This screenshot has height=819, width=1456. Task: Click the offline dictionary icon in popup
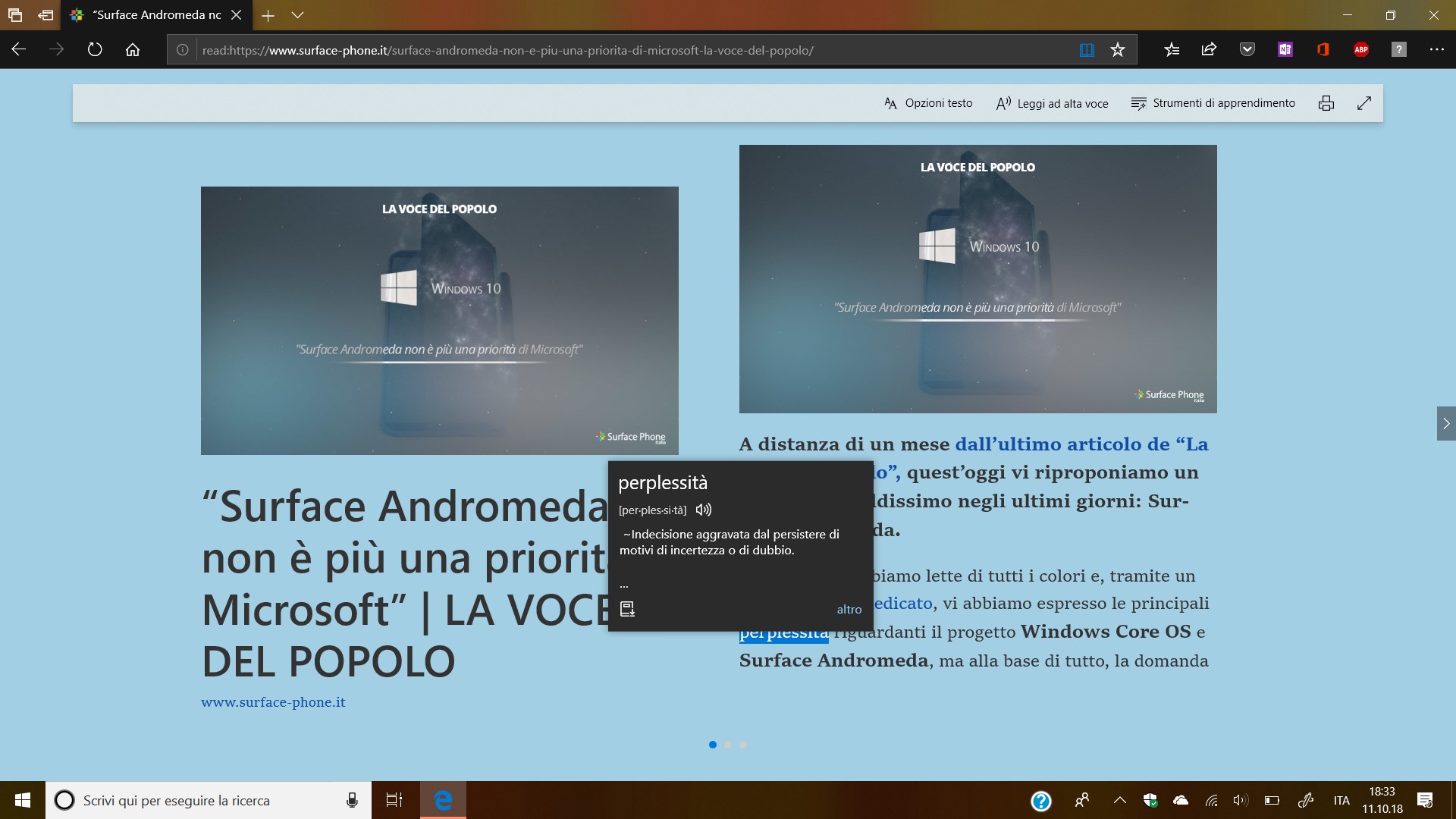tap(627, 609)
